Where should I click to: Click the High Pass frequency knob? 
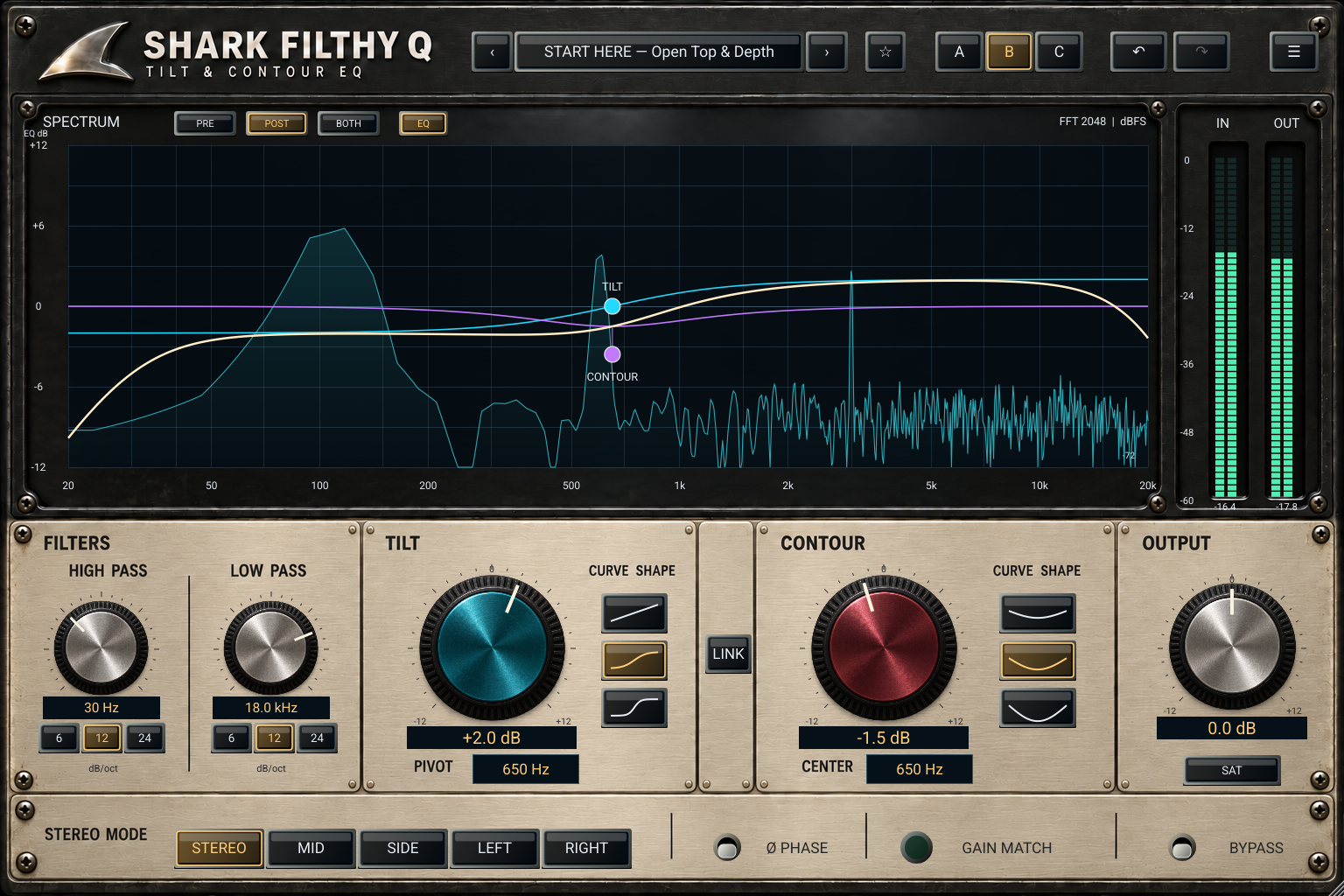[101, 647]
